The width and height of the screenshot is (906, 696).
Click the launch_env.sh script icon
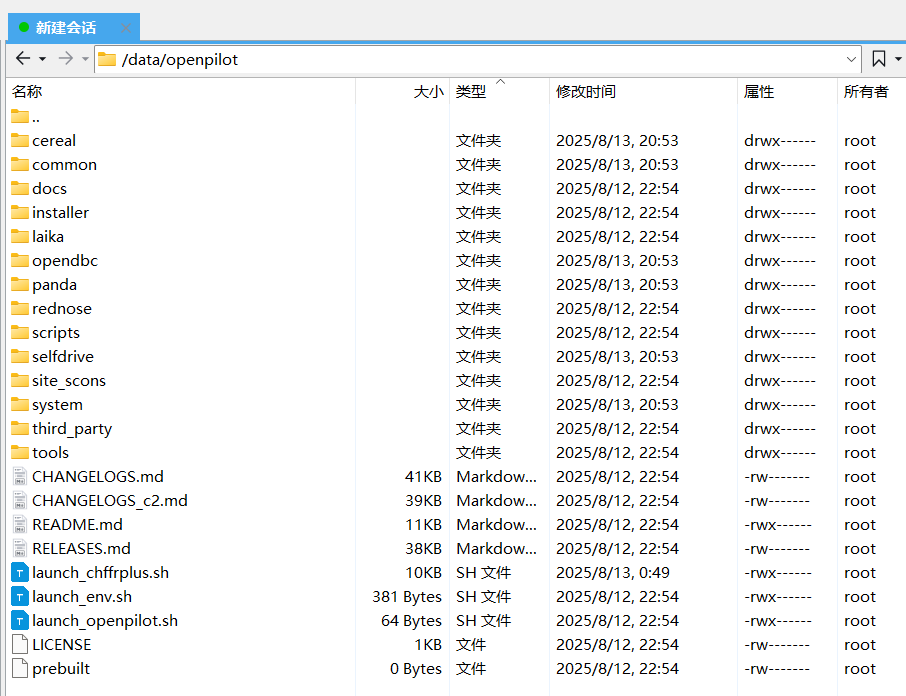(20, 596)
